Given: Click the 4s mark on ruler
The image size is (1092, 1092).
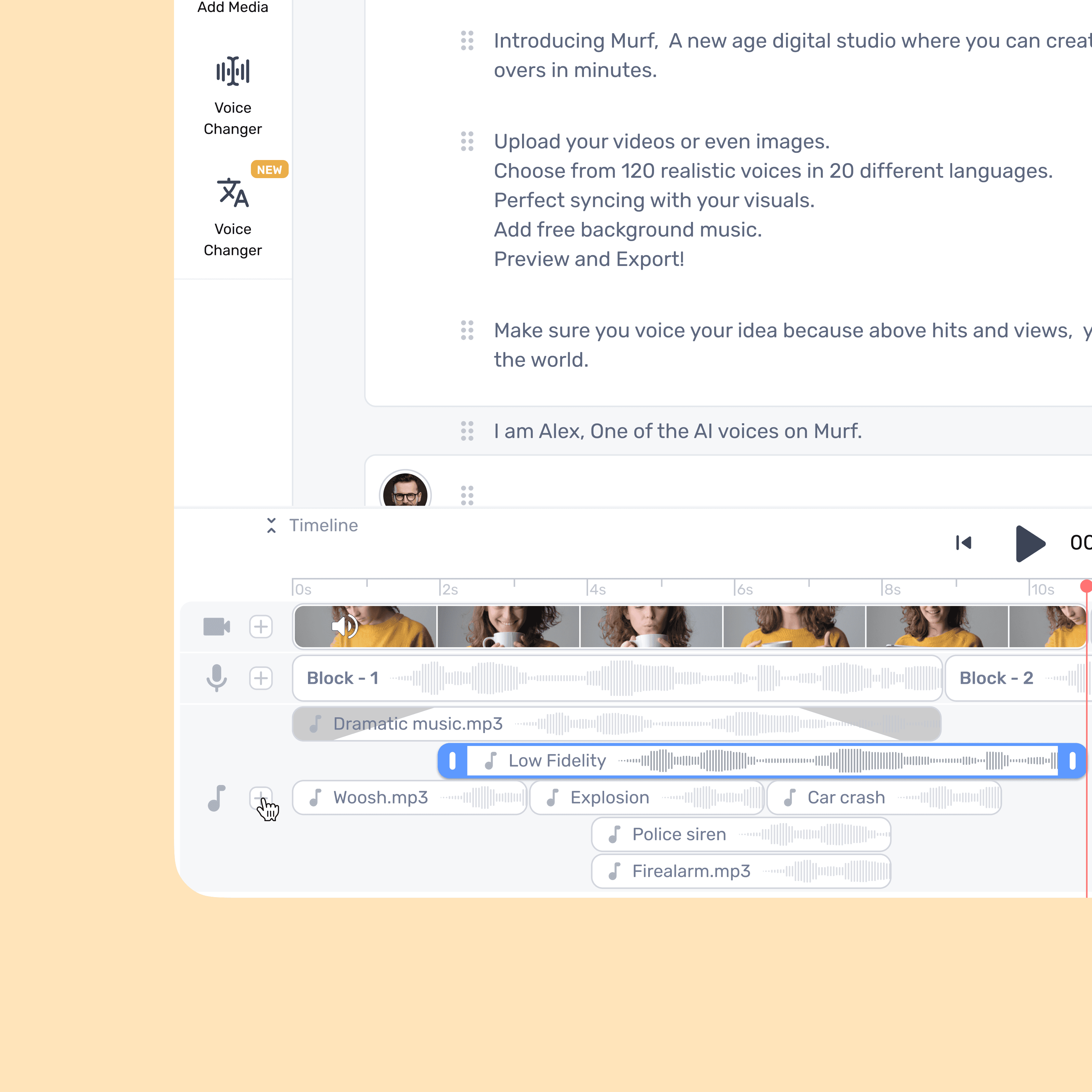Looking at the screenshot, I should (x=597, y=589).
